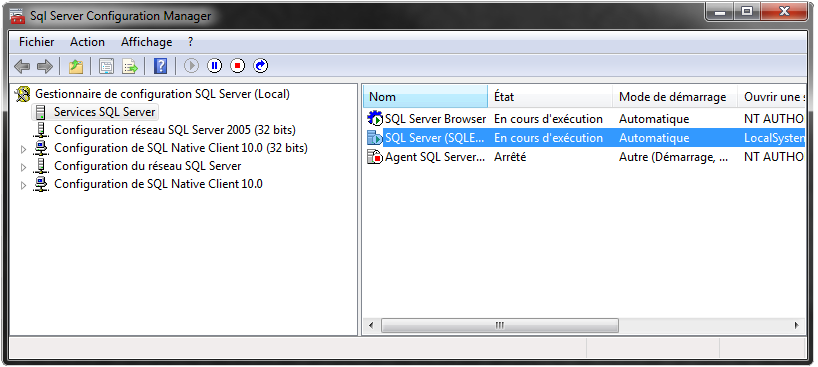Click the Start service play icon
Screen dimensions: 818x367
(191, 66)
